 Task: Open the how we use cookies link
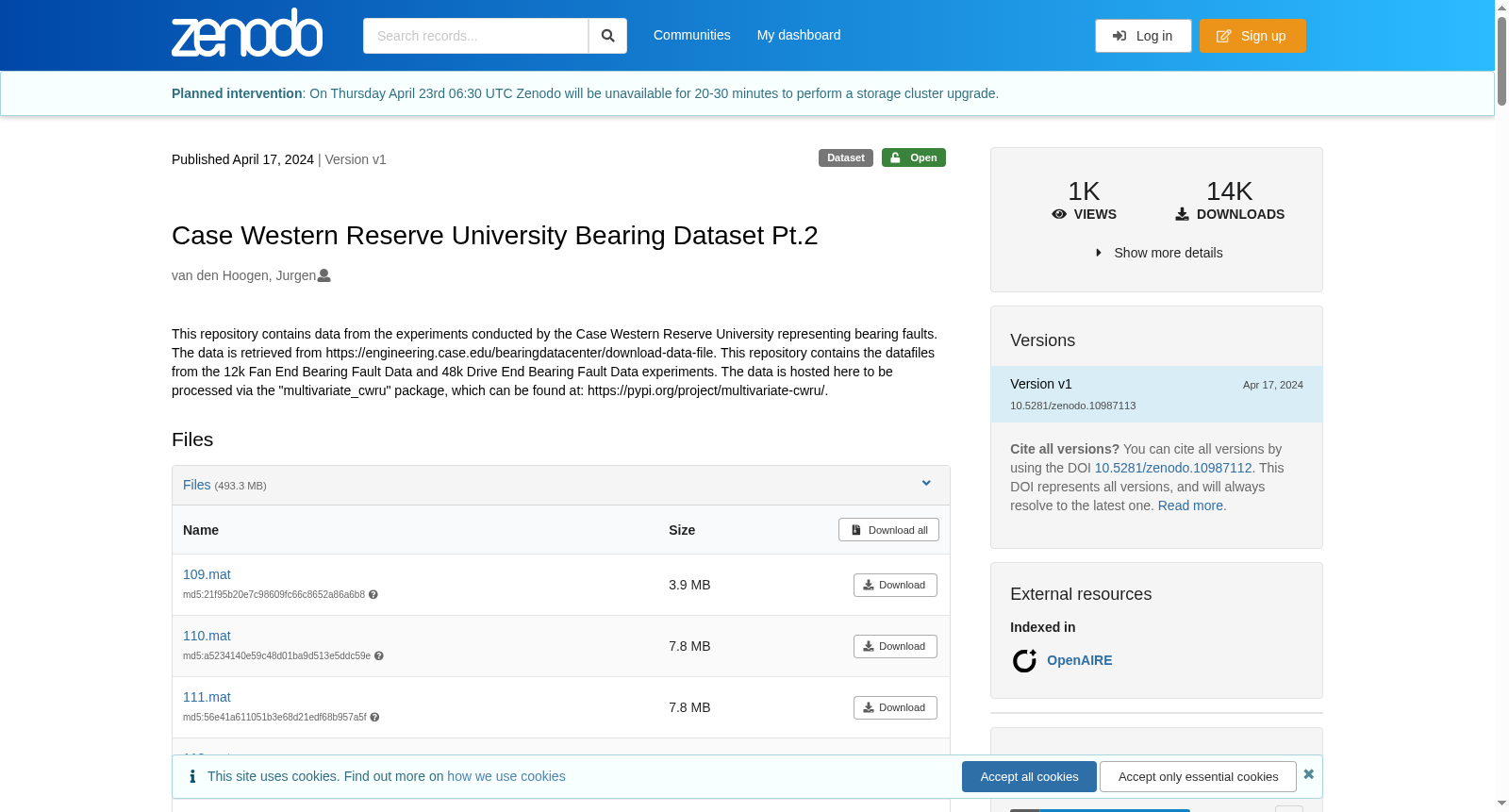click(x=506, y=776)
